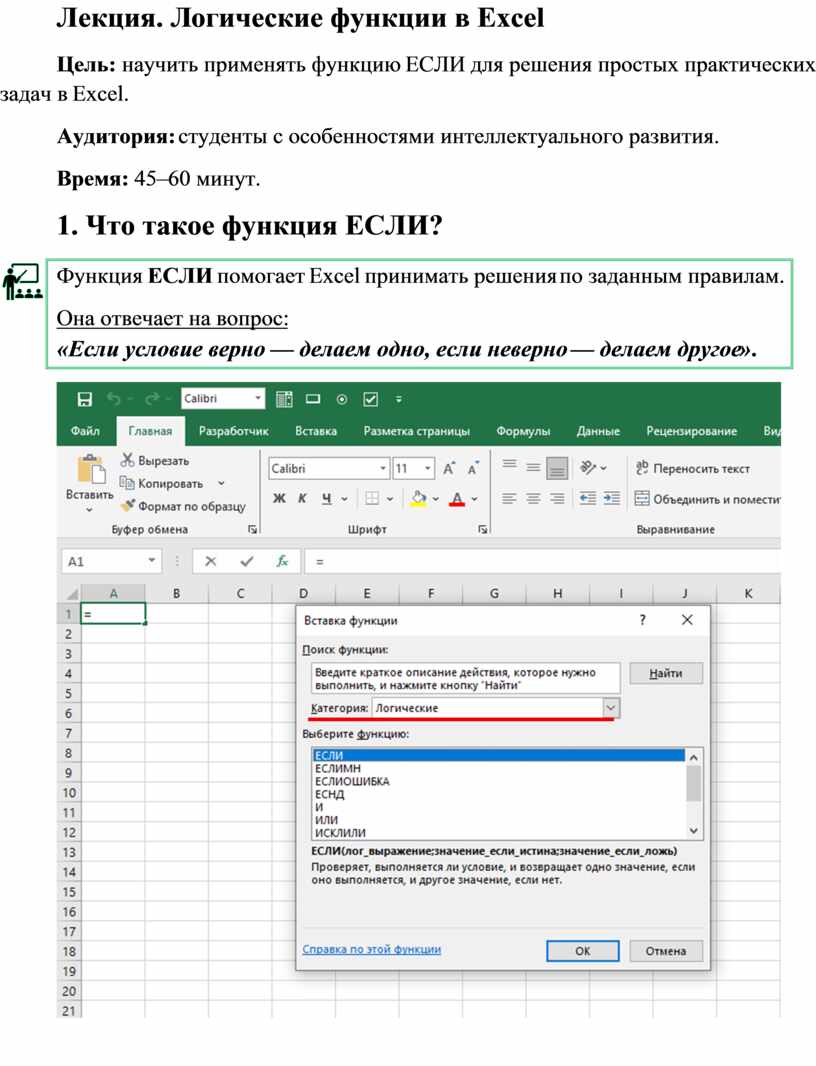Open the Категория dropdown in the dialog
This screenshot has height=1066, width=816.
[x=611, y=707]
